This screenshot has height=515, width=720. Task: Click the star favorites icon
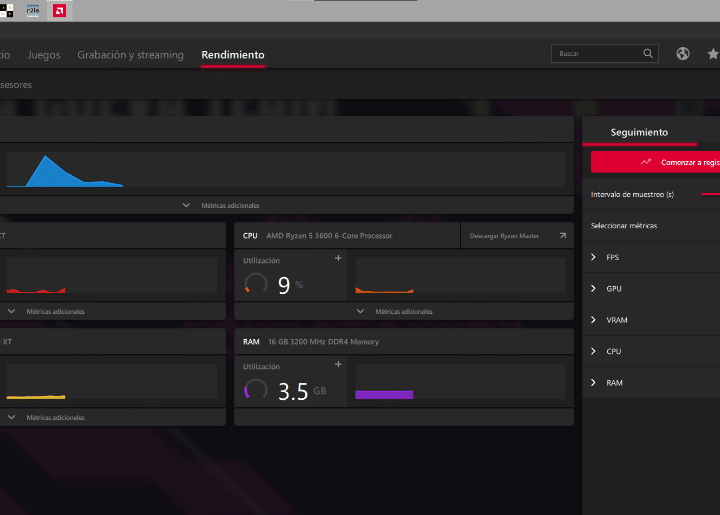point(712,54)
